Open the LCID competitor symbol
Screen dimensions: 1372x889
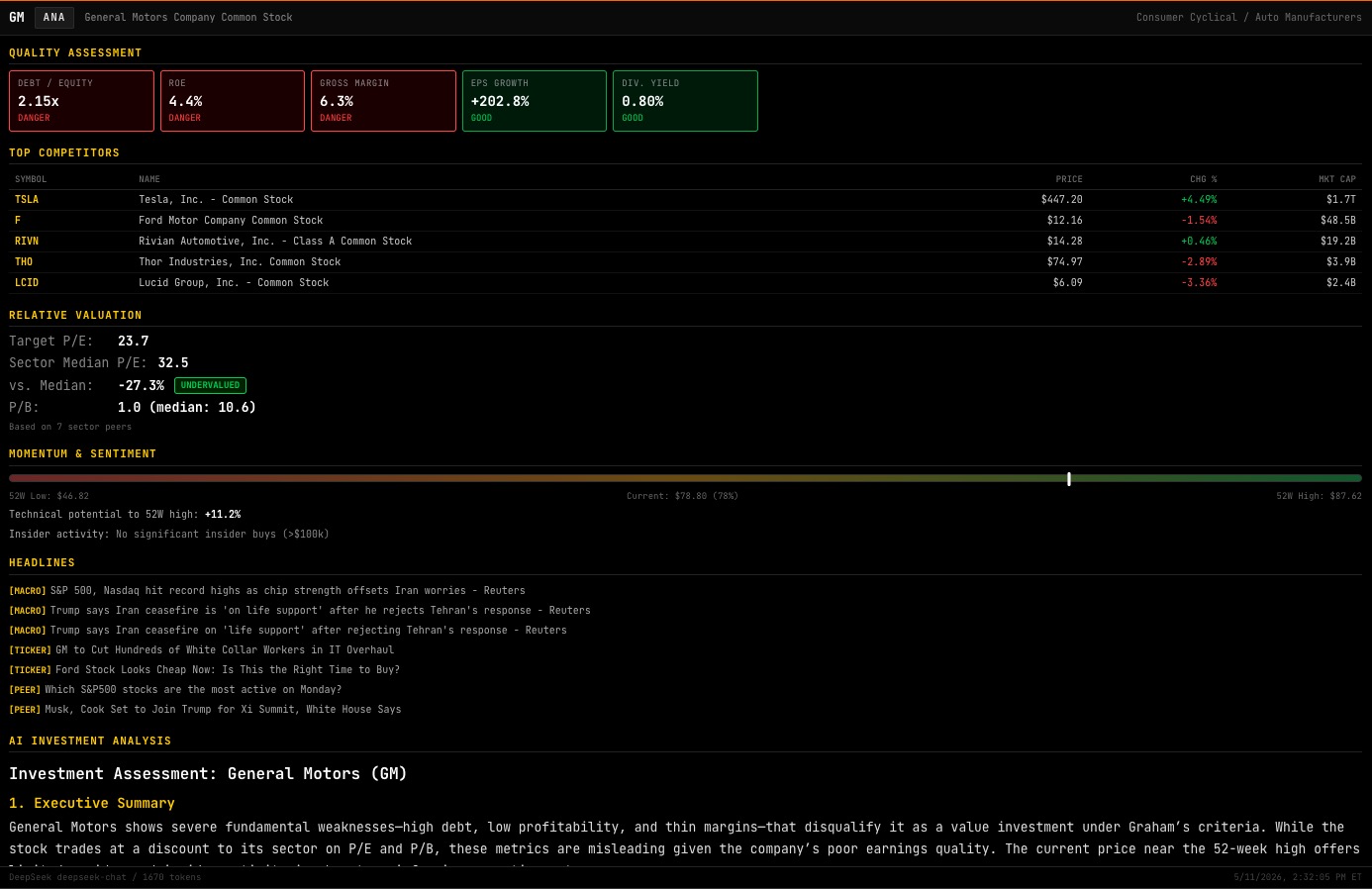[27, 283]
